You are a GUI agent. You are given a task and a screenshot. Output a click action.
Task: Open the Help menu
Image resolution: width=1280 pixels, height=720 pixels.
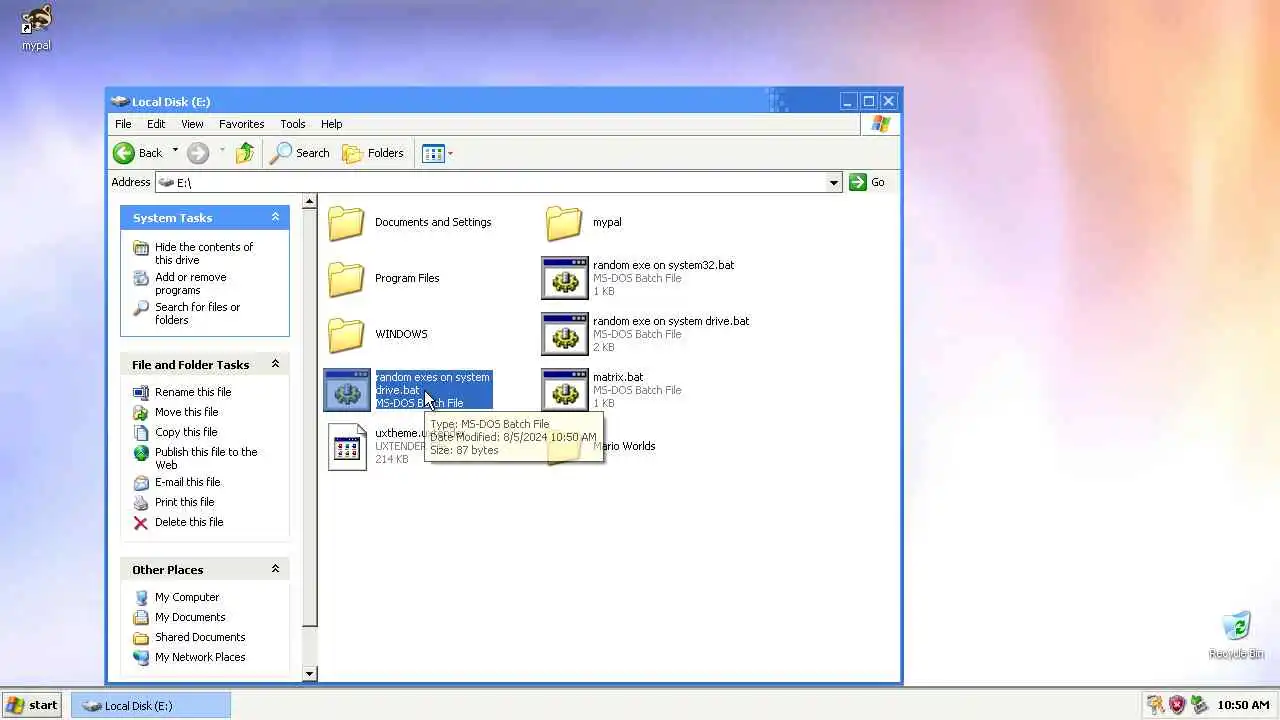click(331, 124)
